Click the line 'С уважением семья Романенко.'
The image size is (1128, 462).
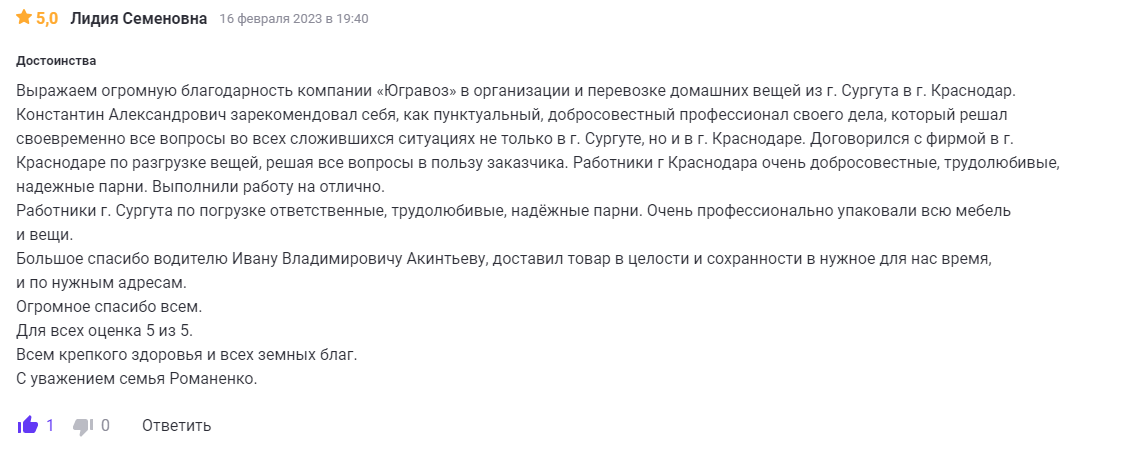point(137,379)
